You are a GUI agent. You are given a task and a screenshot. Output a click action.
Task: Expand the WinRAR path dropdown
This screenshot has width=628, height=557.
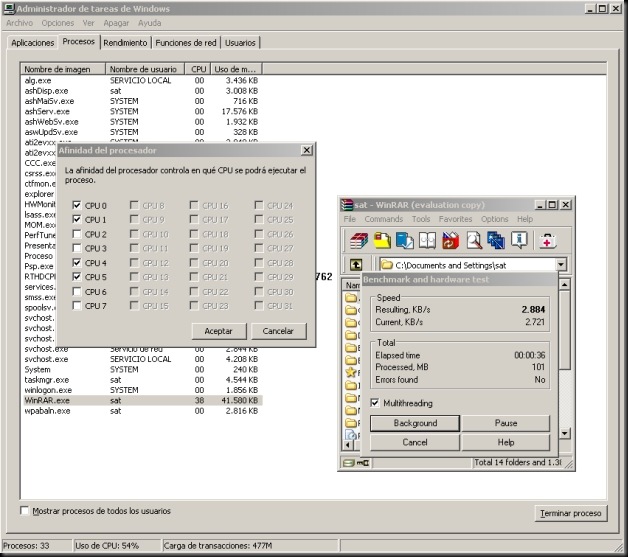tap(561, 265)
